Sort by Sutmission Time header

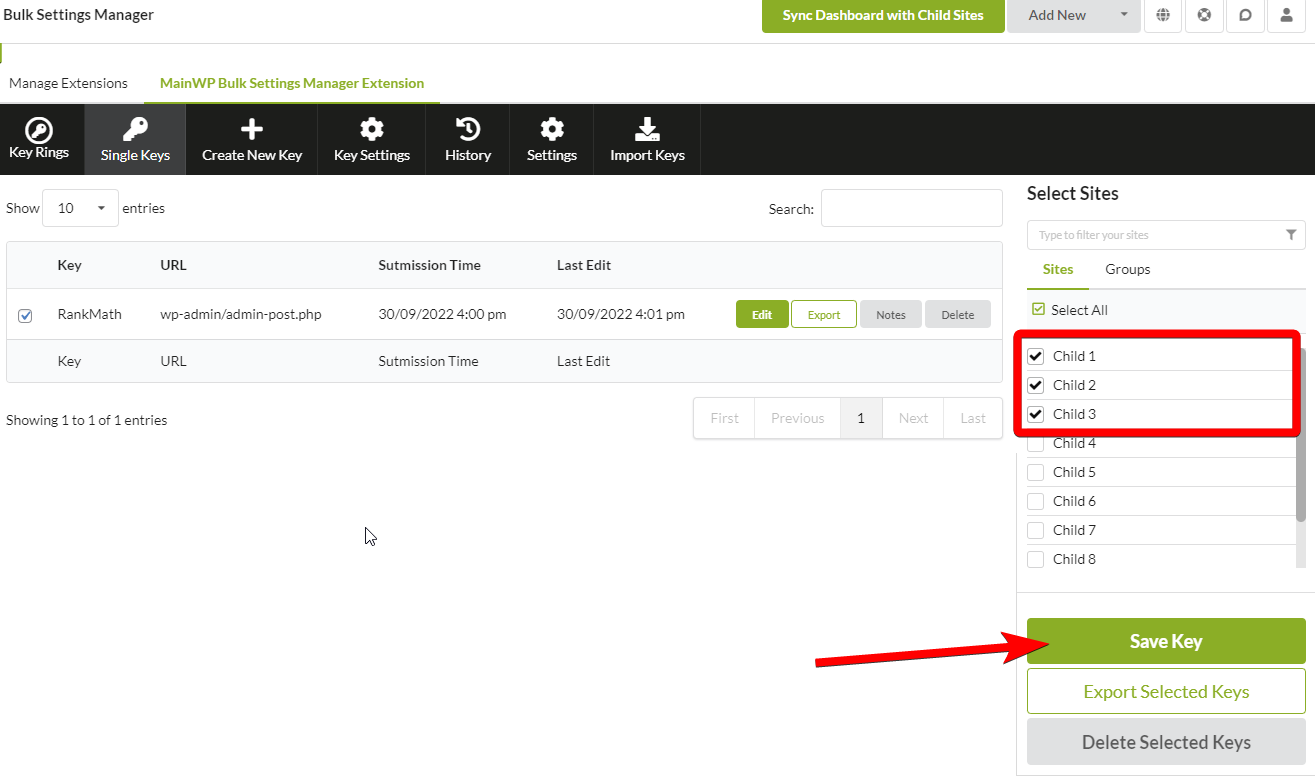pyautogui.click(x=429, y=265)
